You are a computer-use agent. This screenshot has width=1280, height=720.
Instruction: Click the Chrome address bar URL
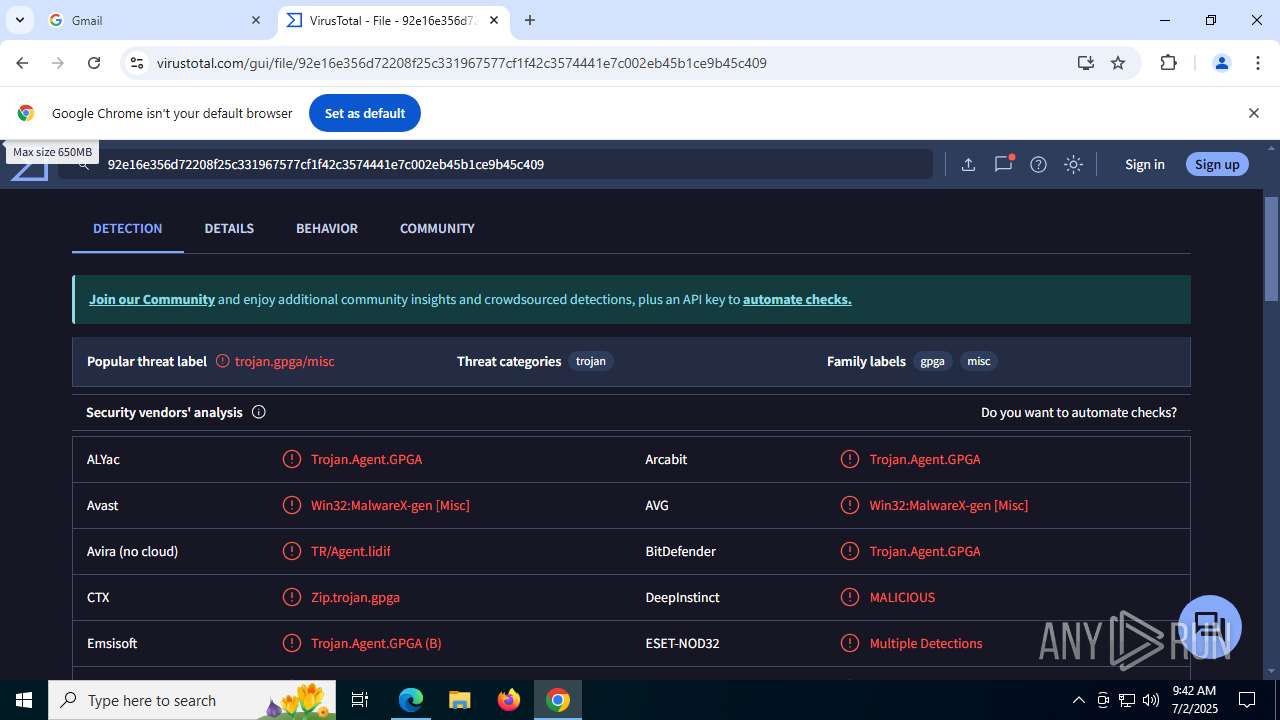tap(461, 63)
